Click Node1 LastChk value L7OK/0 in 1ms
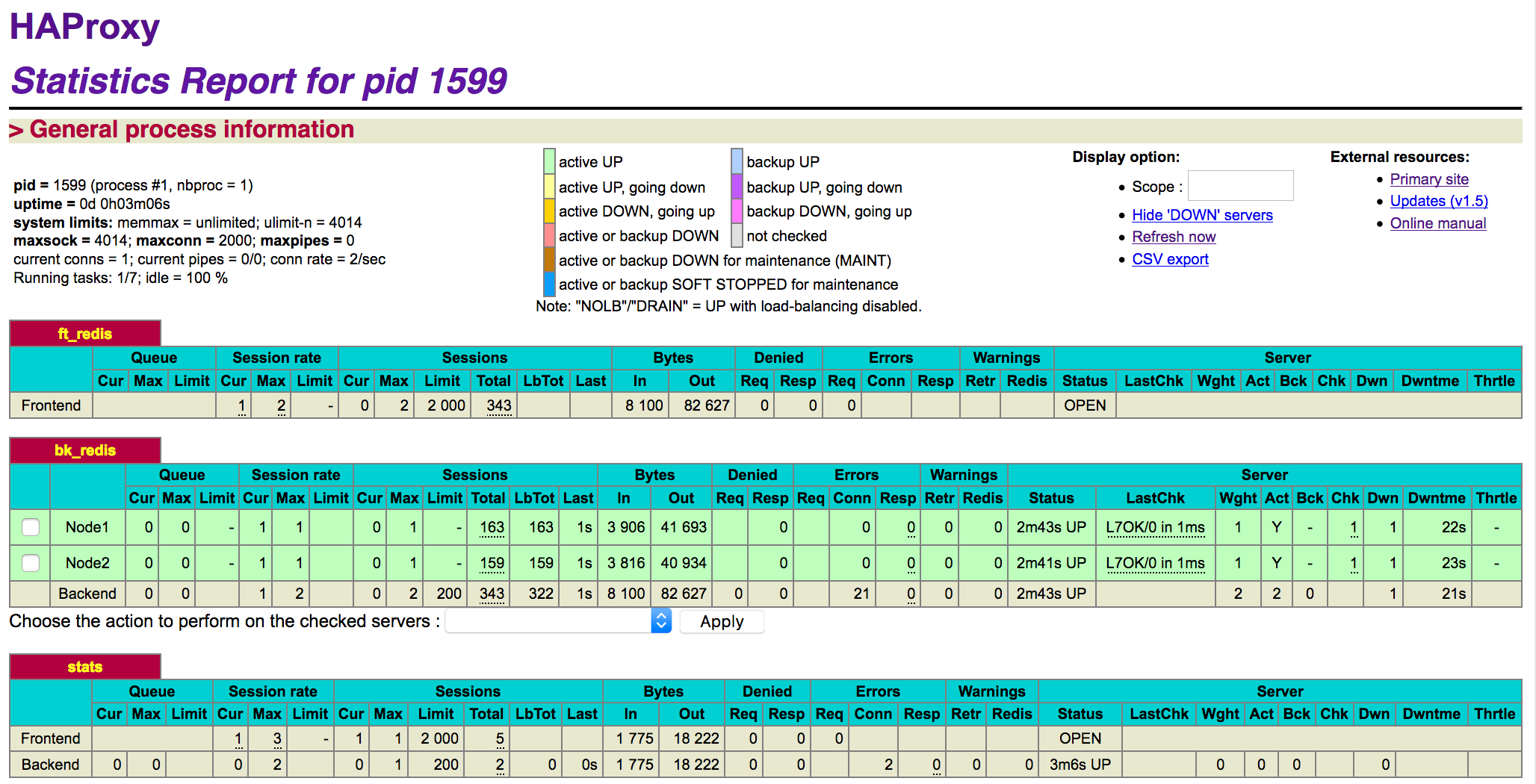 pyautogui.click(x=1155, y=527)
